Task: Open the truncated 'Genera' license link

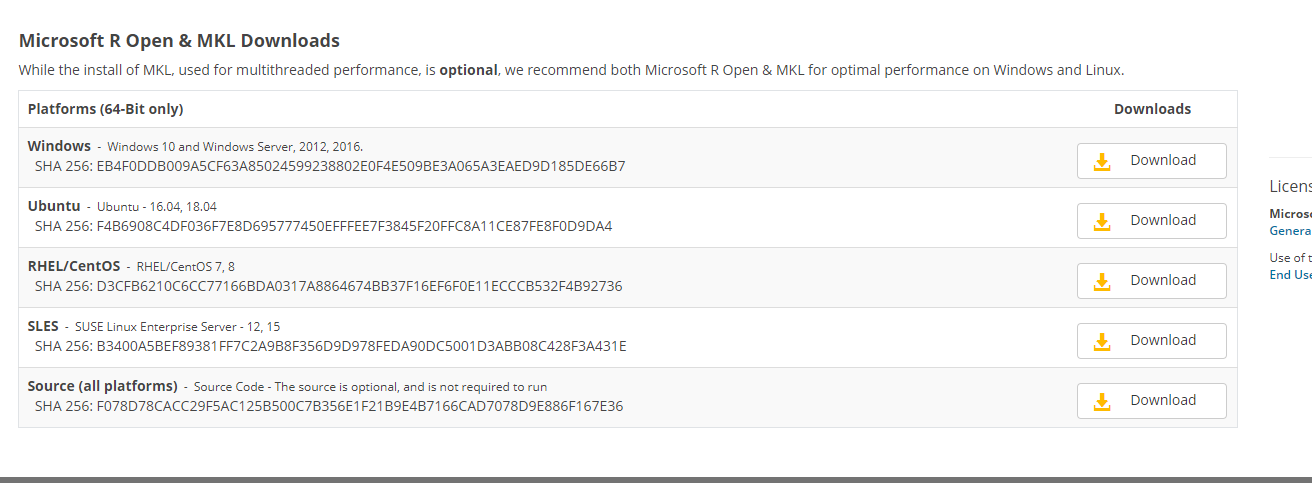Action: [1290, 230]
